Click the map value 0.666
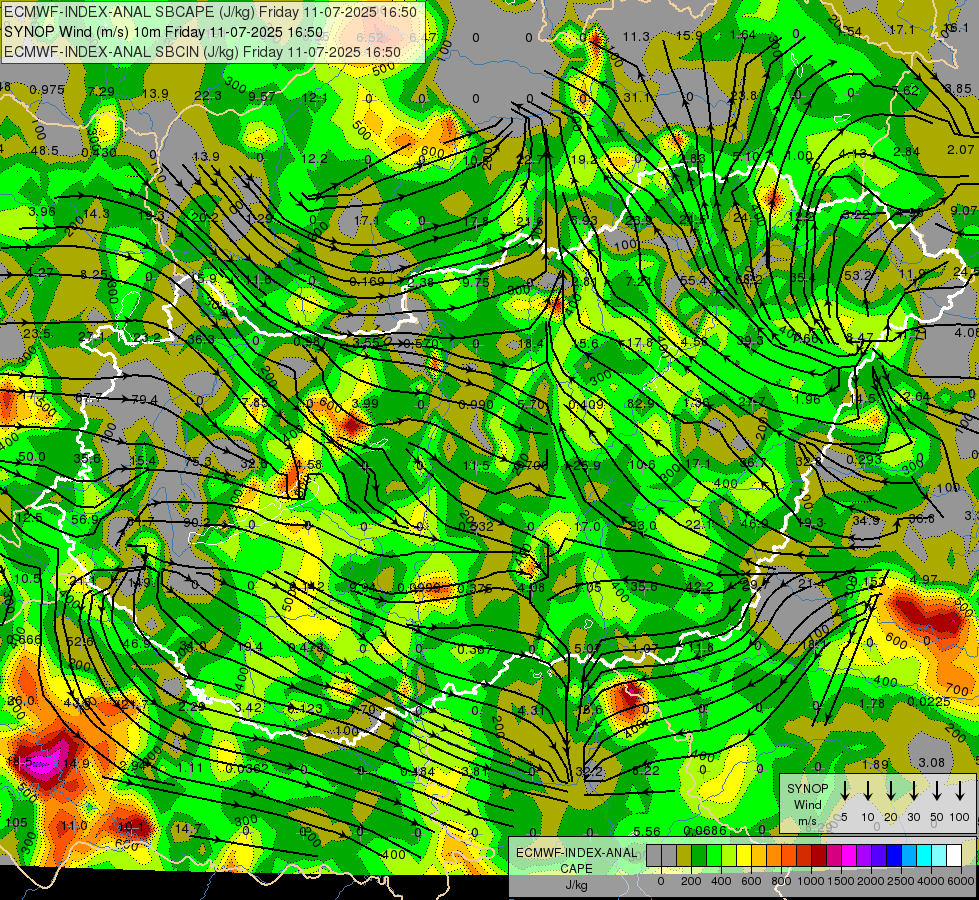Screen dimensions: 979x900 (x=24, y=640)
